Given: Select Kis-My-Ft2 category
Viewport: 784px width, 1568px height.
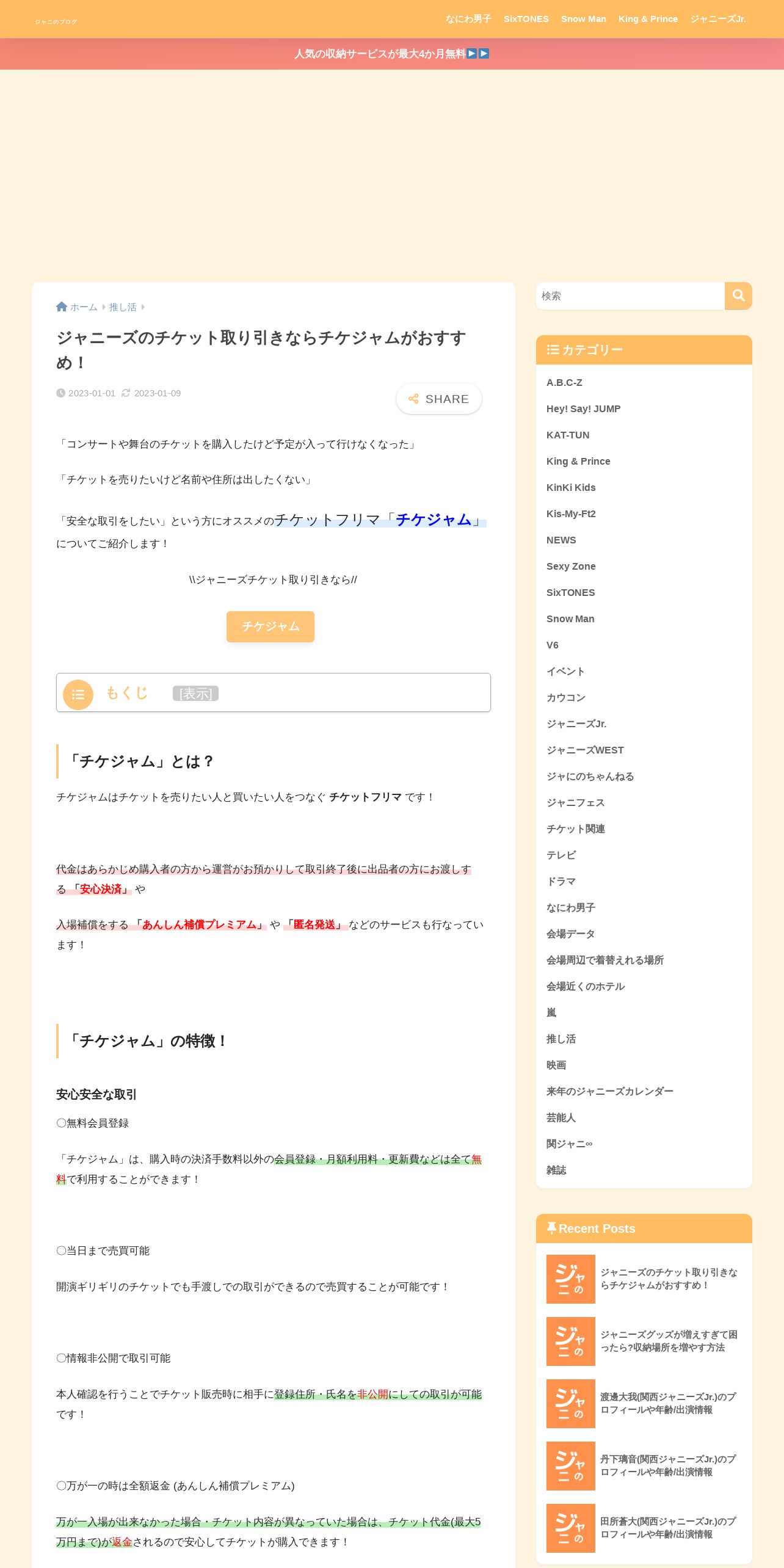Looking at the screenshot, I should pyautogui.click(x=571, y=514).
